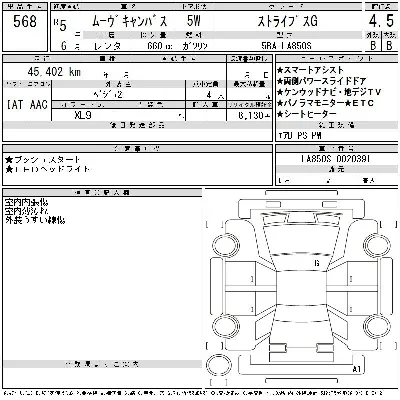Image resolution: width=400 pixels, height=400 pixels.
Task: Select the recycle fee 8,130
Action: point(254,115)
